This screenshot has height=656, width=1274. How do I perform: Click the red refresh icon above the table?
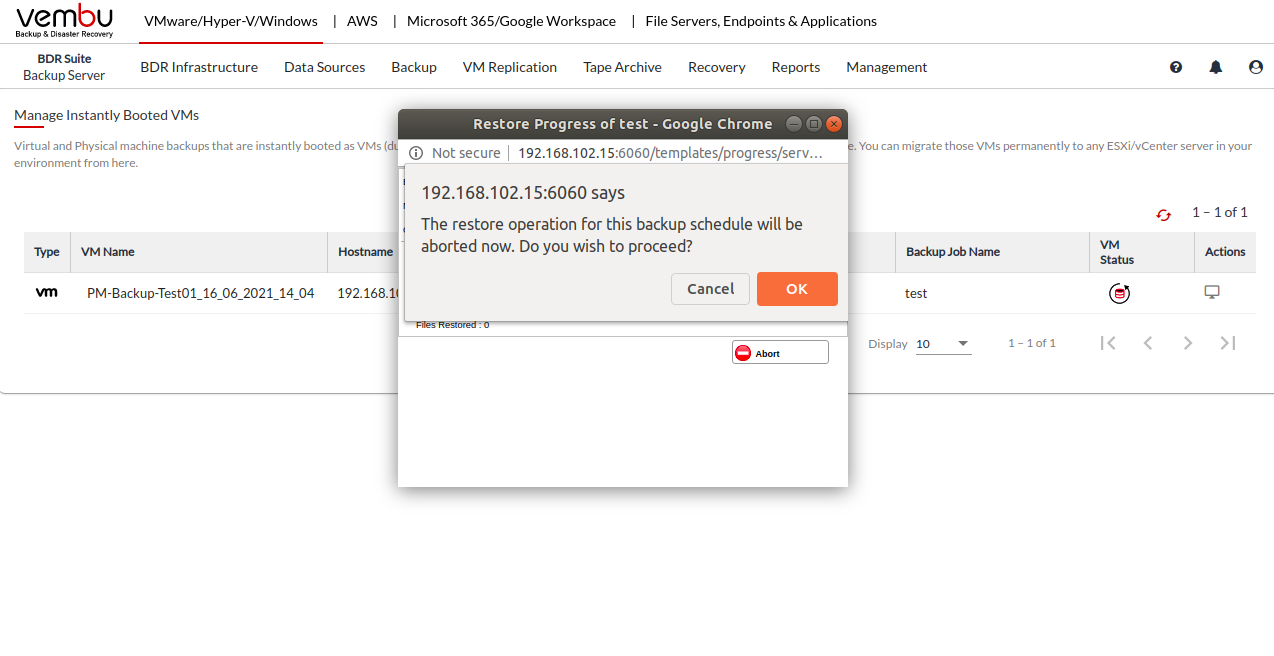click(x=1163, y=214)
